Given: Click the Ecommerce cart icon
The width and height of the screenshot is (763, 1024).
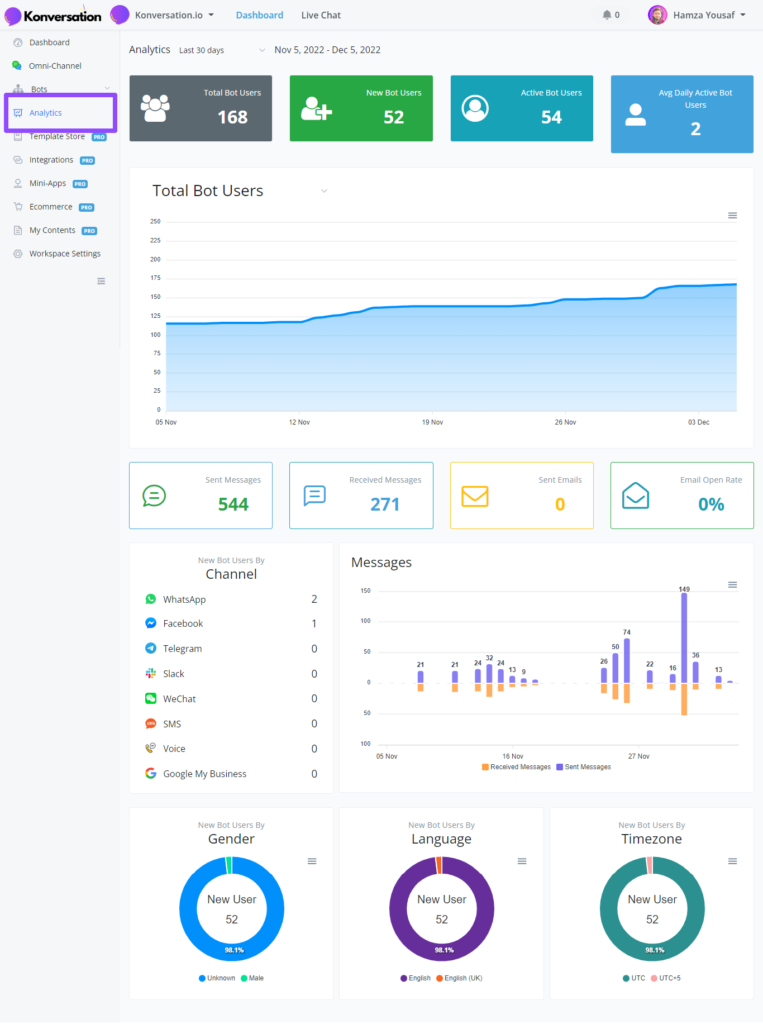Looking at the screenshot, I should [x=18, y=207].
